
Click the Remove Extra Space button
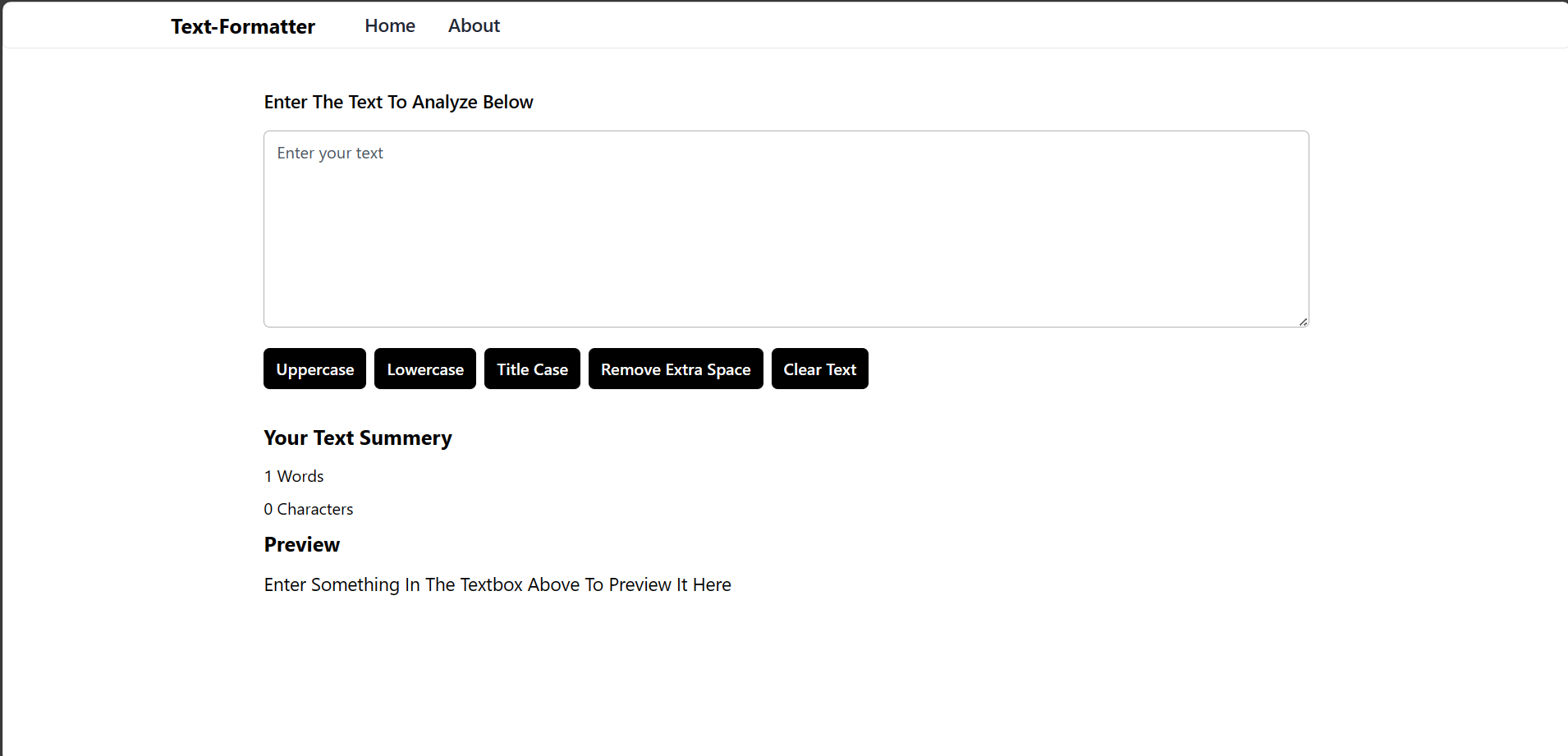(x=676, y=369)
